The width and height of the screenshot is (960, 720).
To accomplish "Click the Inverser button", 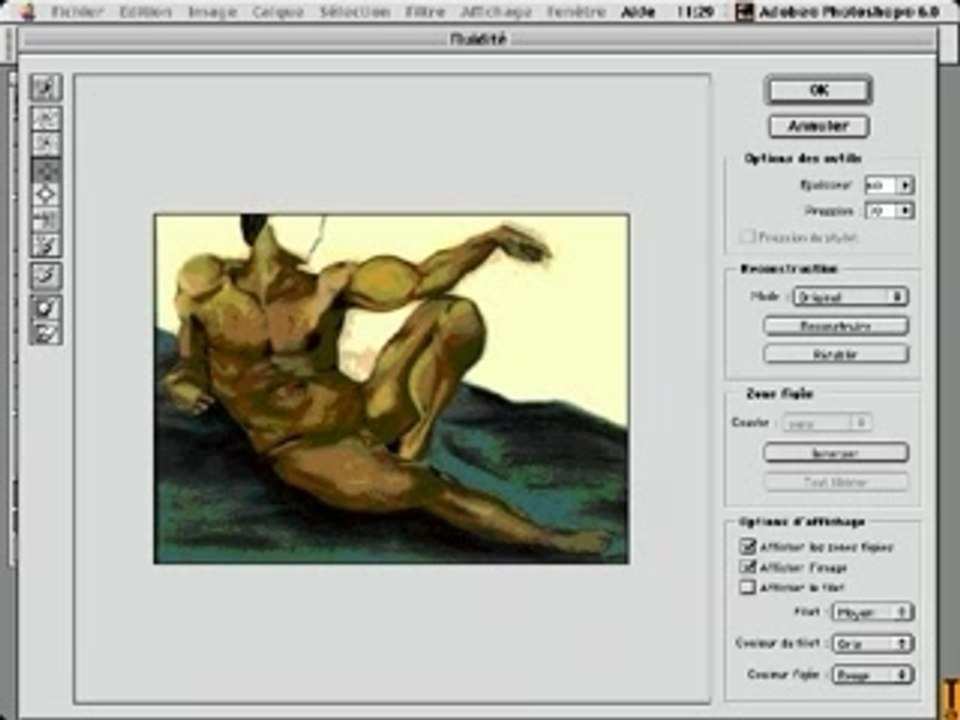I will (x=836, y=453).
